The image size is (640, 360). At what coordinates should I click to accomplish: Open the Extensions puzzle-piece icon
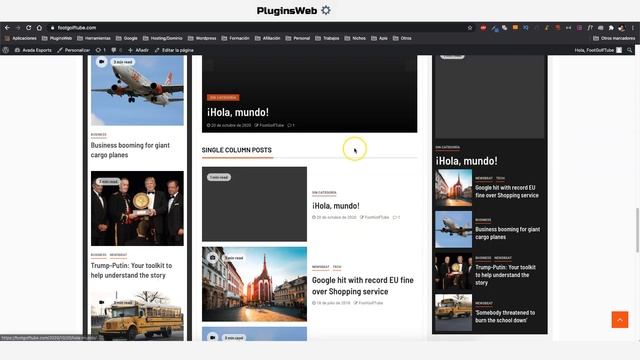coord(611,28)
